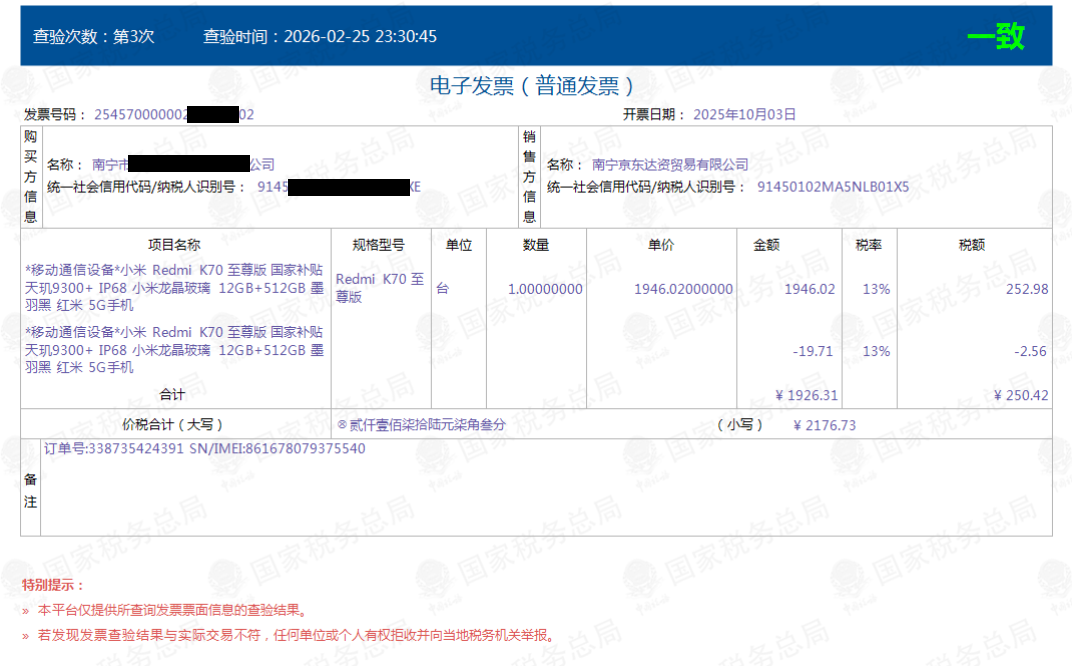Click the 开票日期 value 2025年10月03日
The height and width of the screenshot is (666, 1072).
[744, 115]
